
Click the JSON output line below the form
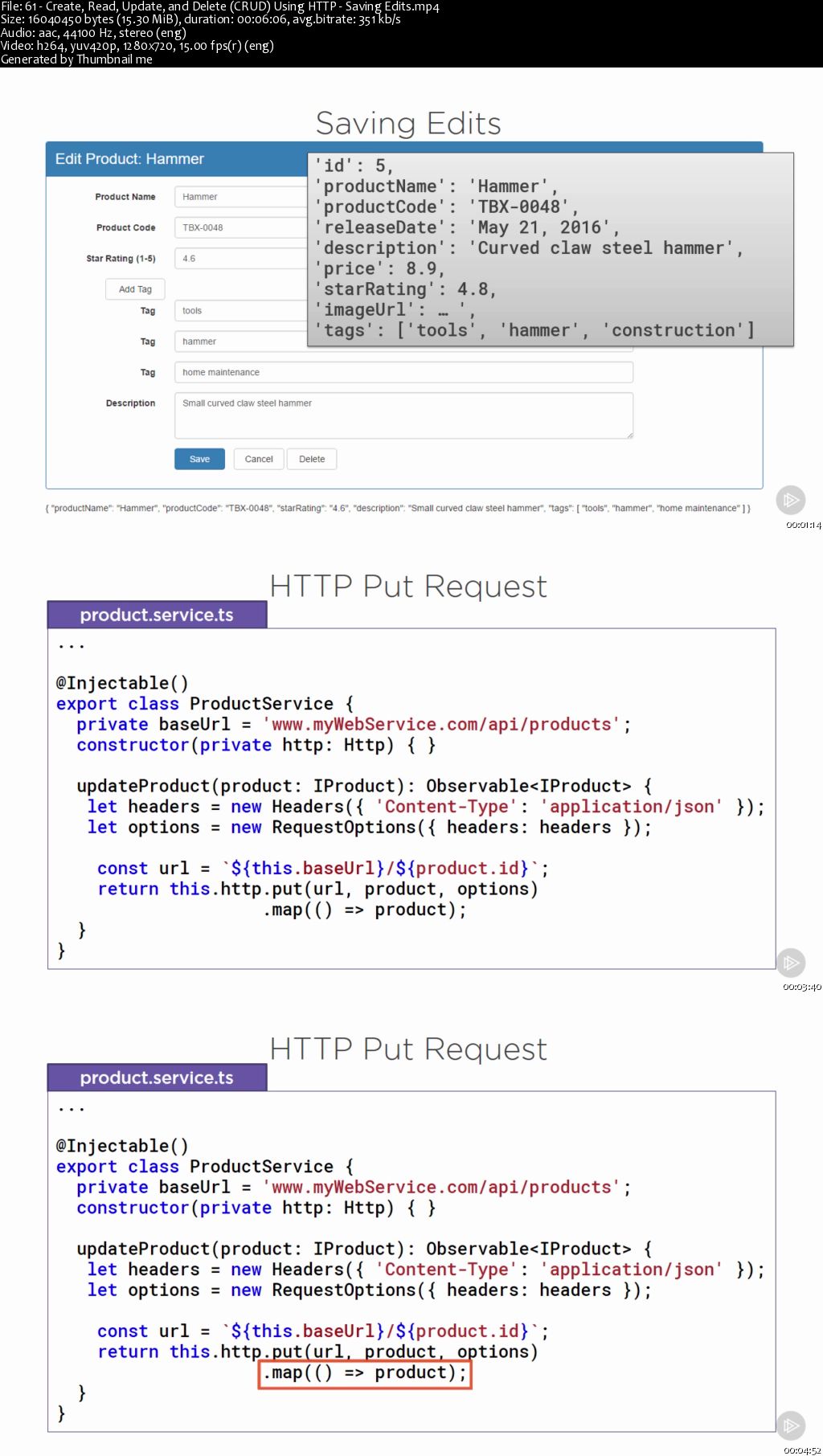[x=398, y=509]
